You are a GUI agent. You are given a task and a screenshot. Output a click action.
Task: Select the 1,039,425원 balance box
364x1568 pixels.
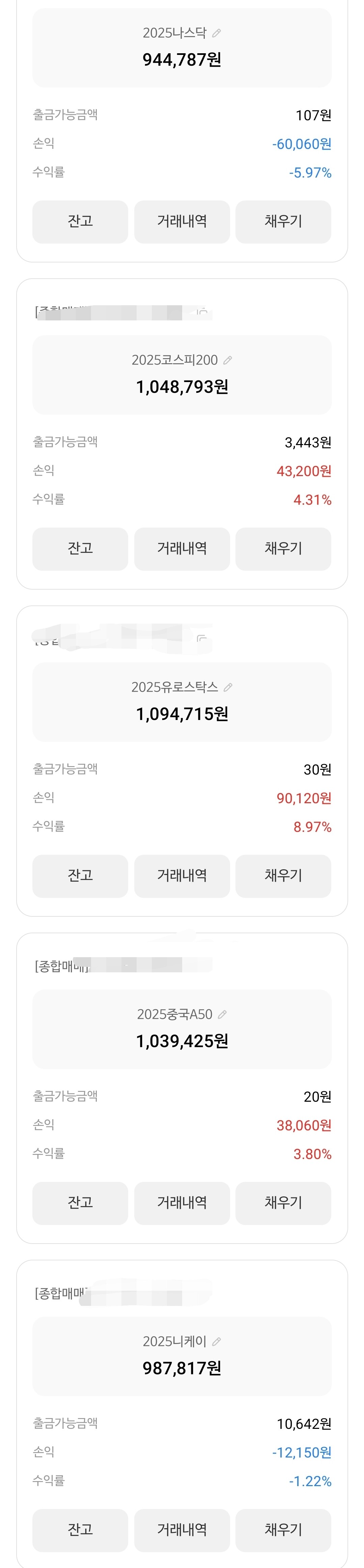coord(182,1029)
